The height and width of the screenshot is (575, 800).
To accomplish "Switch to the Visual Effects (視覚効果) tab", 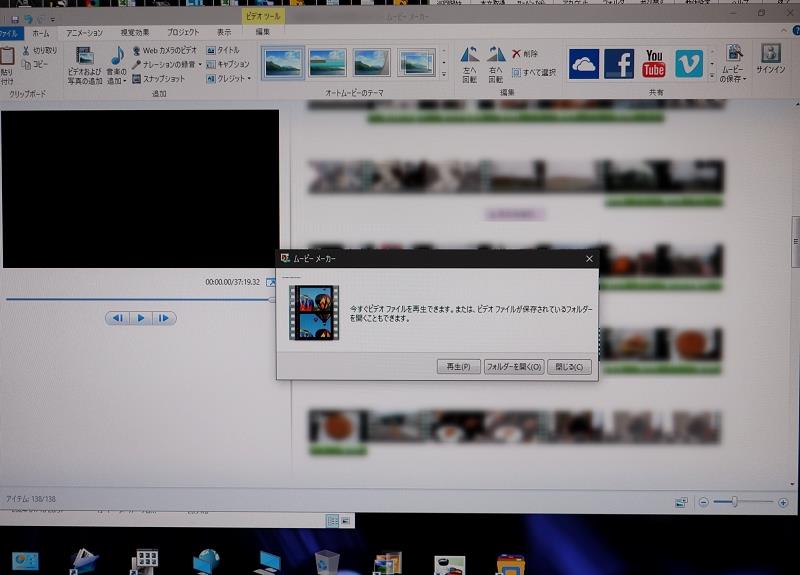I will click(x=135, y=32).
